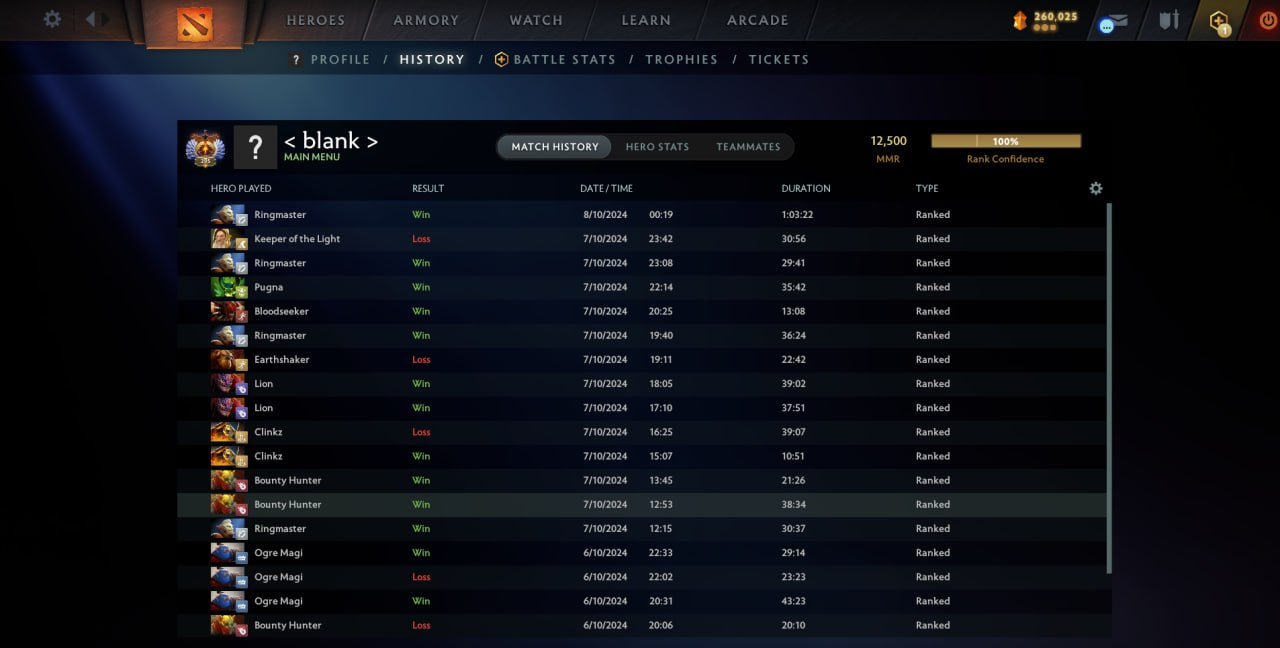
Task: Open the highlighted Bounty Hunter match
Action: pyautogui.click(x=643, y=505)
